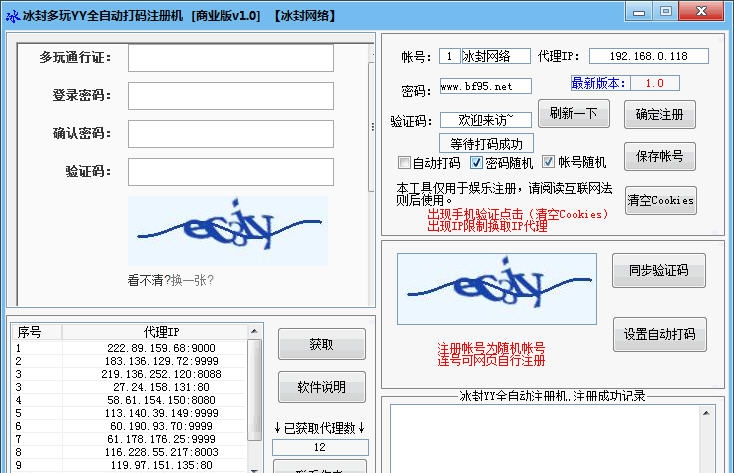Select proxy row 222.89.159.68:9000
This screenshot has width=734, height=473.
pyautogui.click(x=130, y=348)
